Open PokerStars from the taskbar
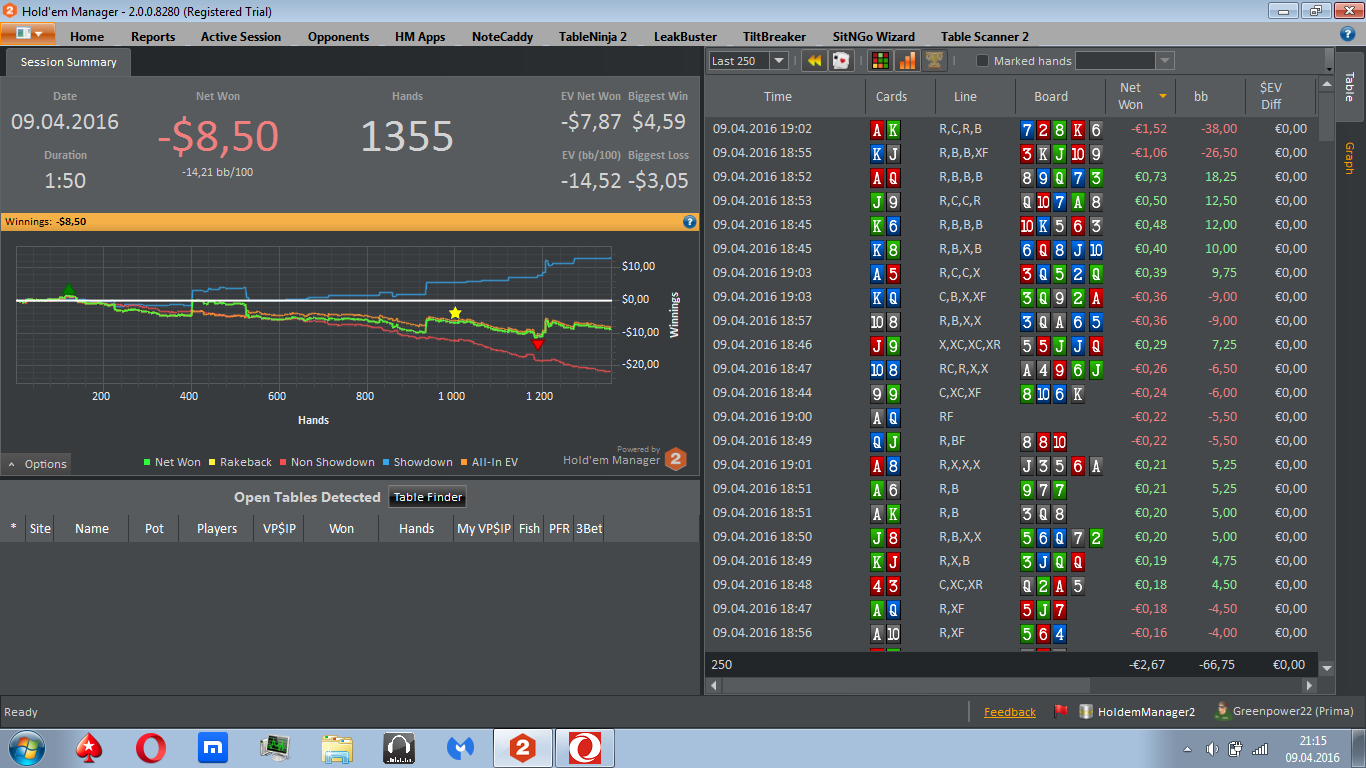This screenshot has width=1366, height=768. (x=89, y=747)
